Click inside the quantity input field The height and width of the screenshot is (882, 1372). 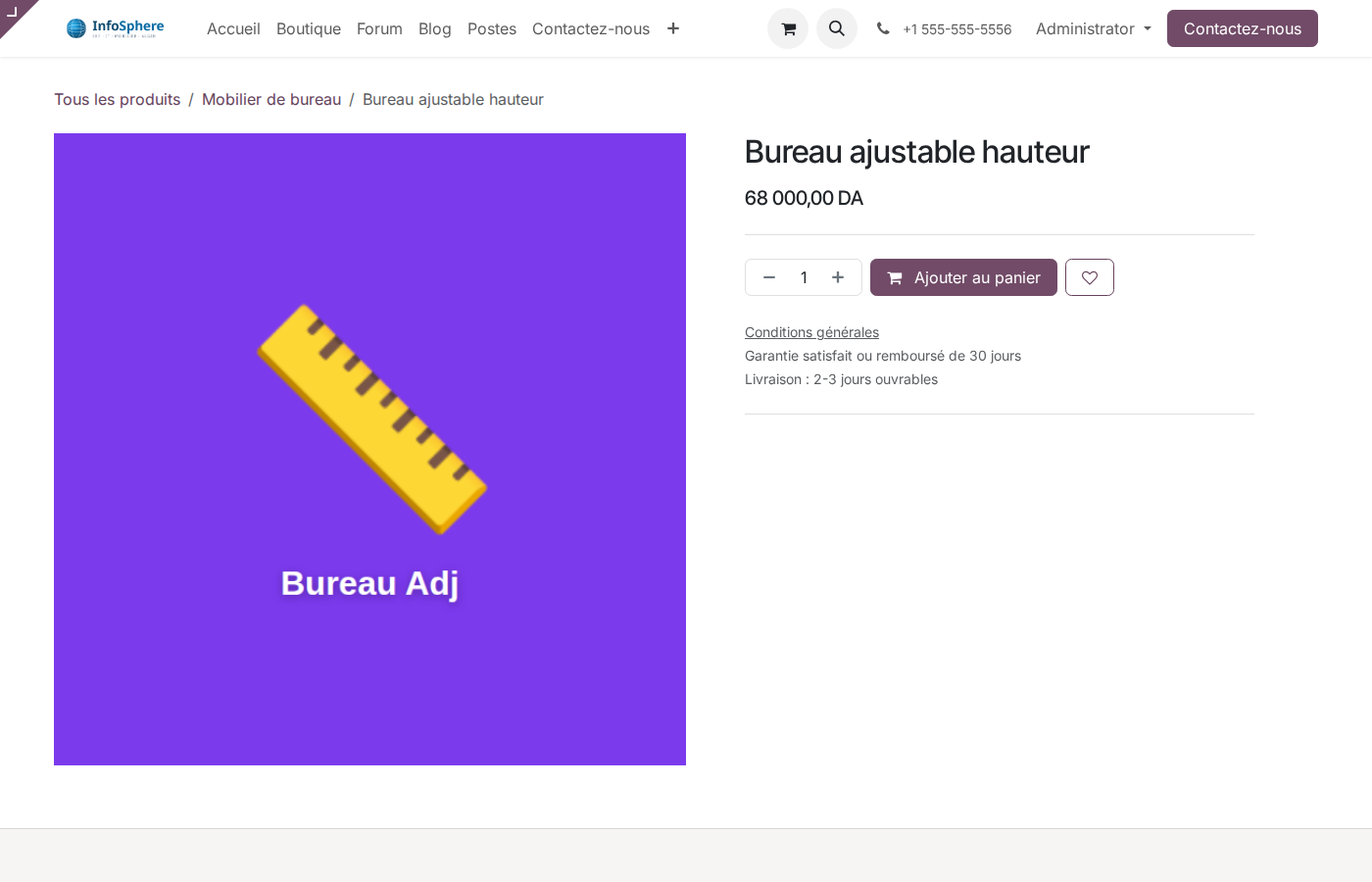tap(804, 277)
